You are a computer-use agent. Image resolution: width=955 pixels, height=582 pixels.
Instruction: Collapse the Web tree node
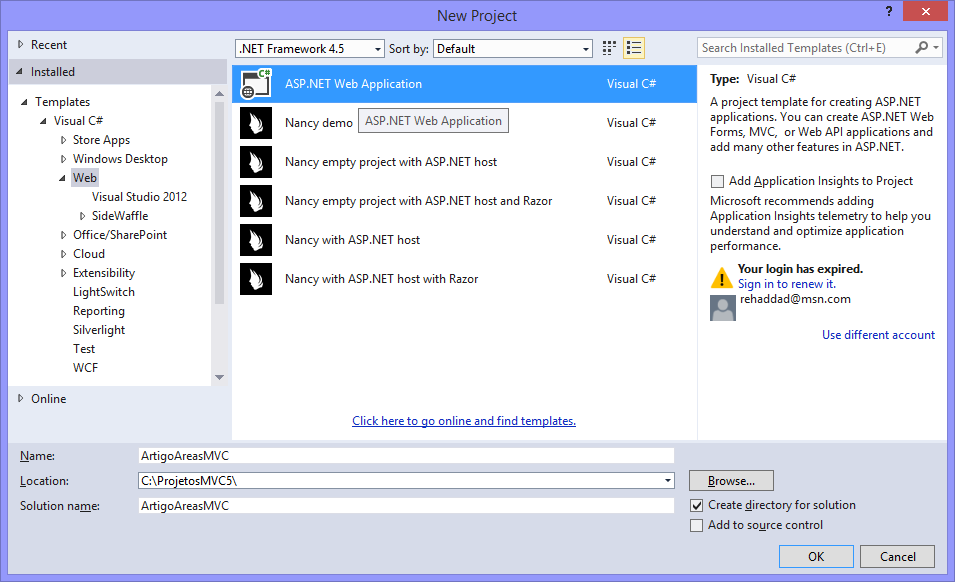coord(62,178)
